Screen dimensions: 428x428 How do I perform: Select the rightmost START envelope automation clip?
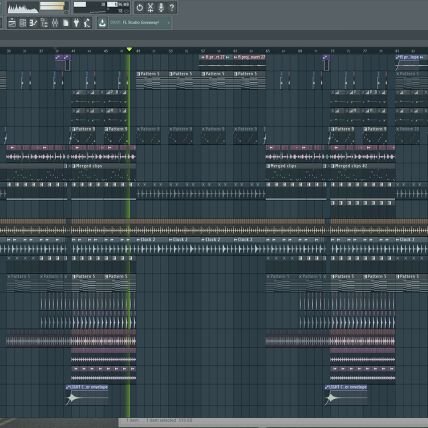(346, 395)
